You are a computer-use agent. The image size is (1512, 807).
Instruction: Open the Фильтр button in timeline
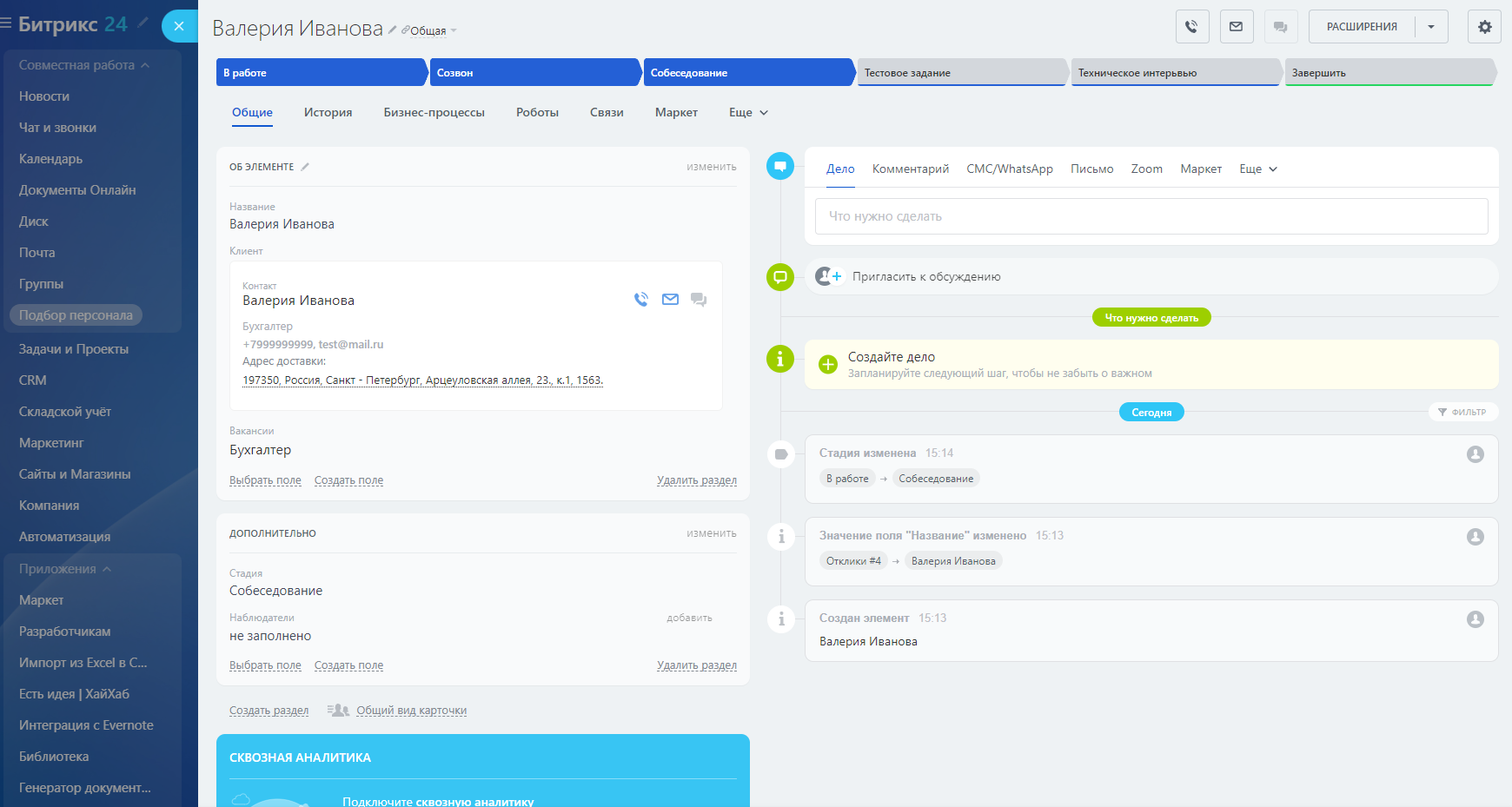point(1462,413)
